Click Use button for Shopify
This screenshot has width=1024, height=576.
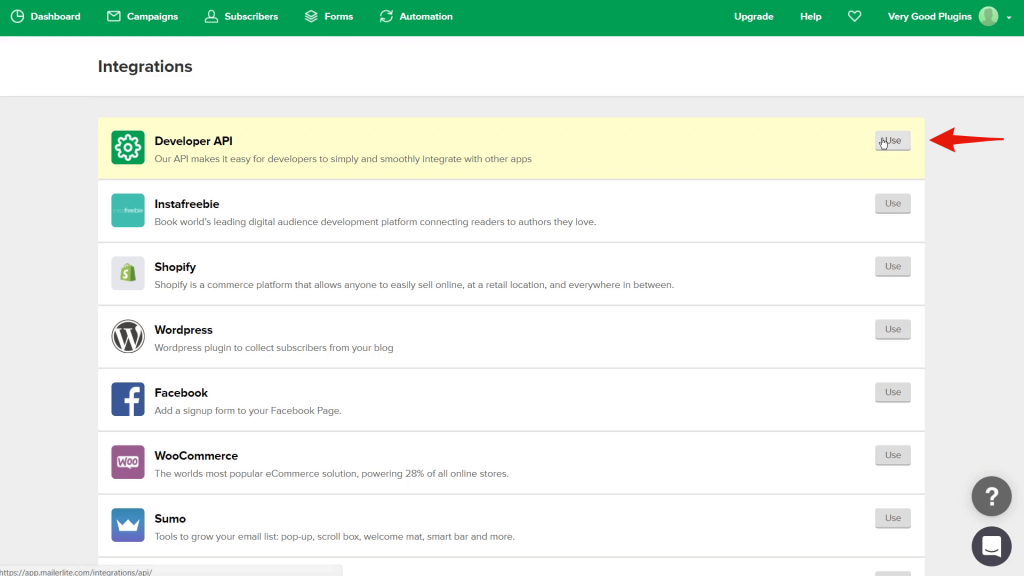pyautogui.click(x=893, y=266)
